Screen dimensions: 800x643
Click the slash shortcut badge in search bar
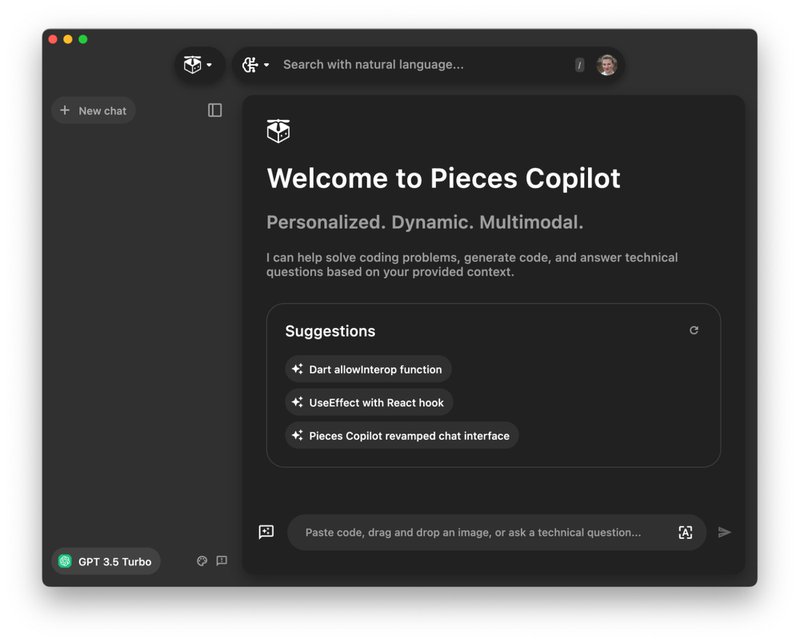[579, 65]
